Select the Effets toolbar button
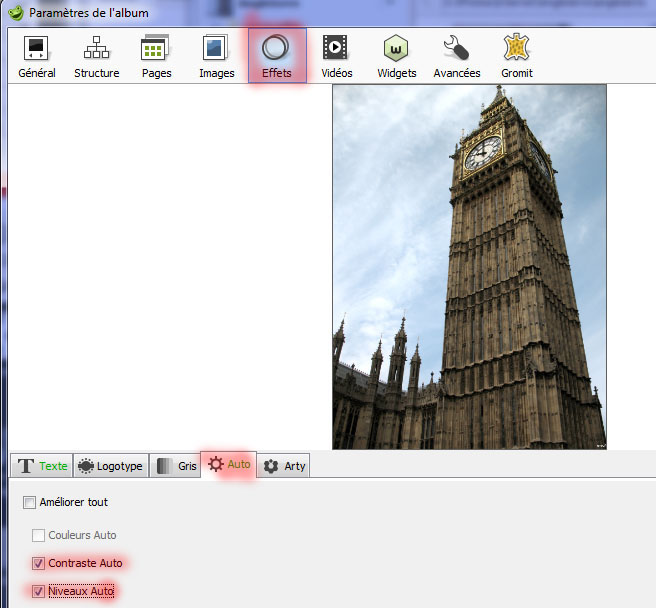 pyautogui.click(x=277, y=56)
